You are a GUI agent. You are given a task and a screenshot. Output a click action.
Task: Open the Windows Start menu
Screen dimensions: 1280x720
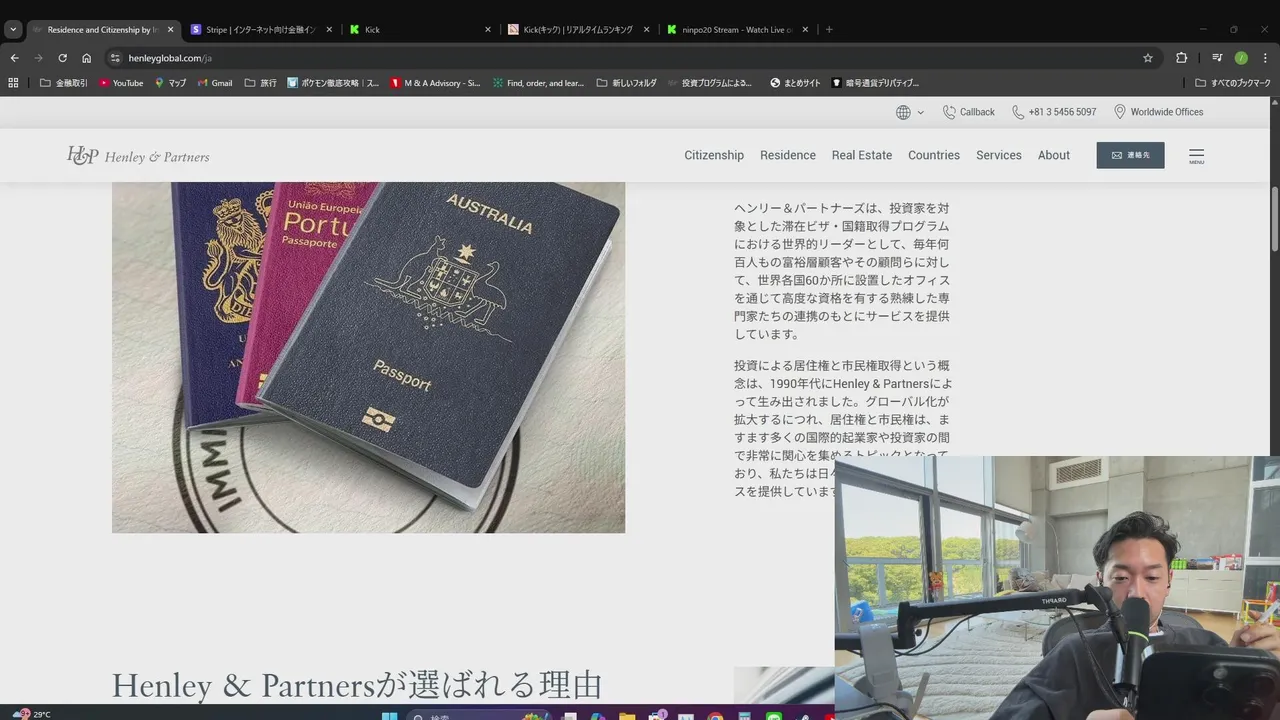click(x=390, y=716)
